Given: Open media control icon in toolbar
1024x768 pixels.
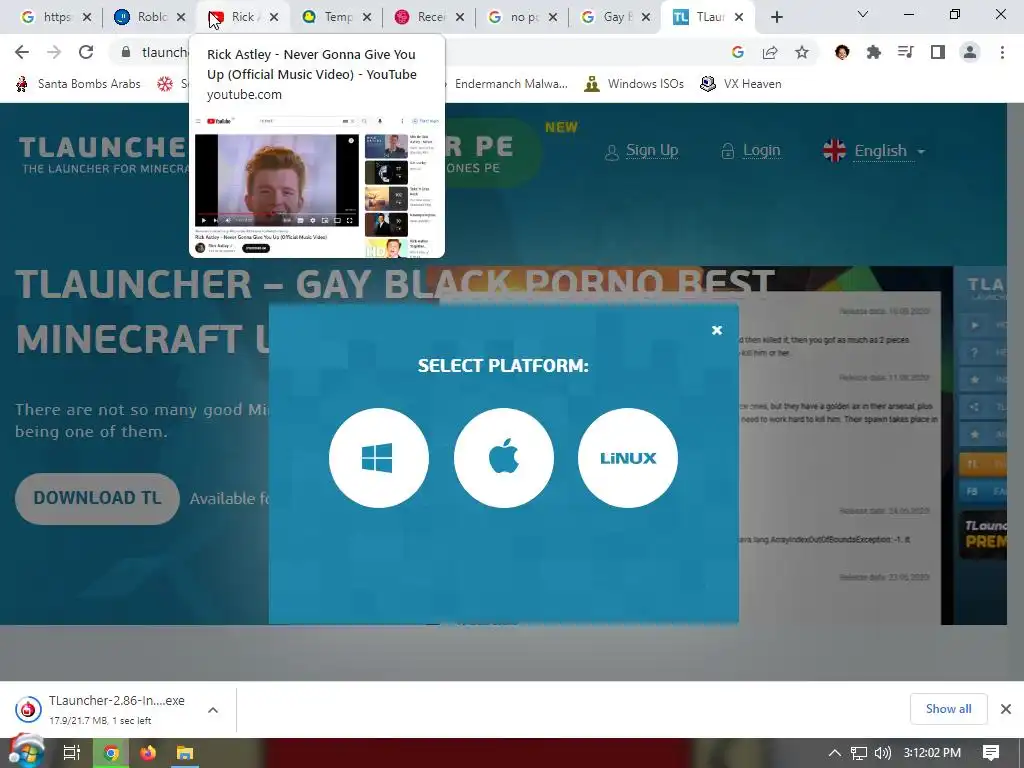Looking at the screenshot, I should pos(906,52).
